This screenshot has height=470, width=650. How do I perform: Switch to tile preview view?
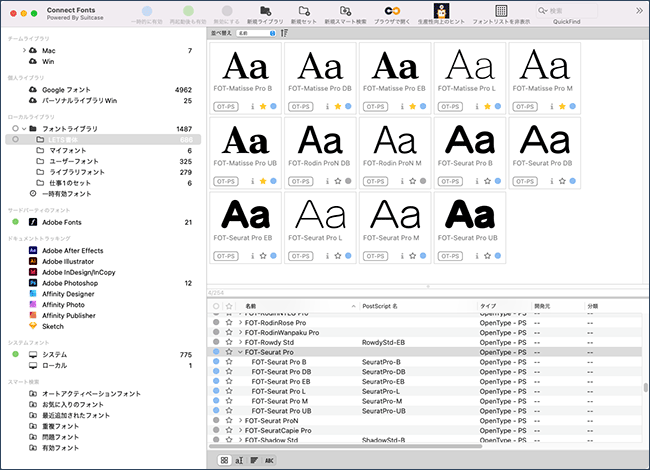coord(224,460)
